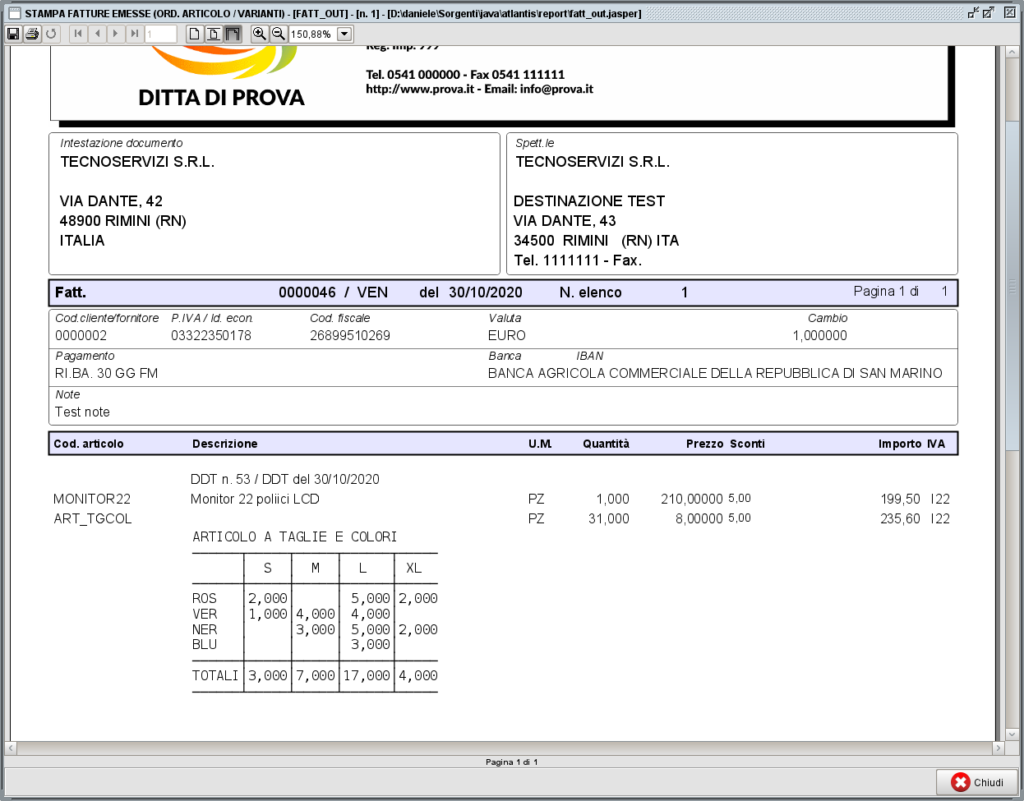Image resolution: width=1024 pixels, height=801 pixels.
Task: Toggle fit width view mode
Action: 235,33
